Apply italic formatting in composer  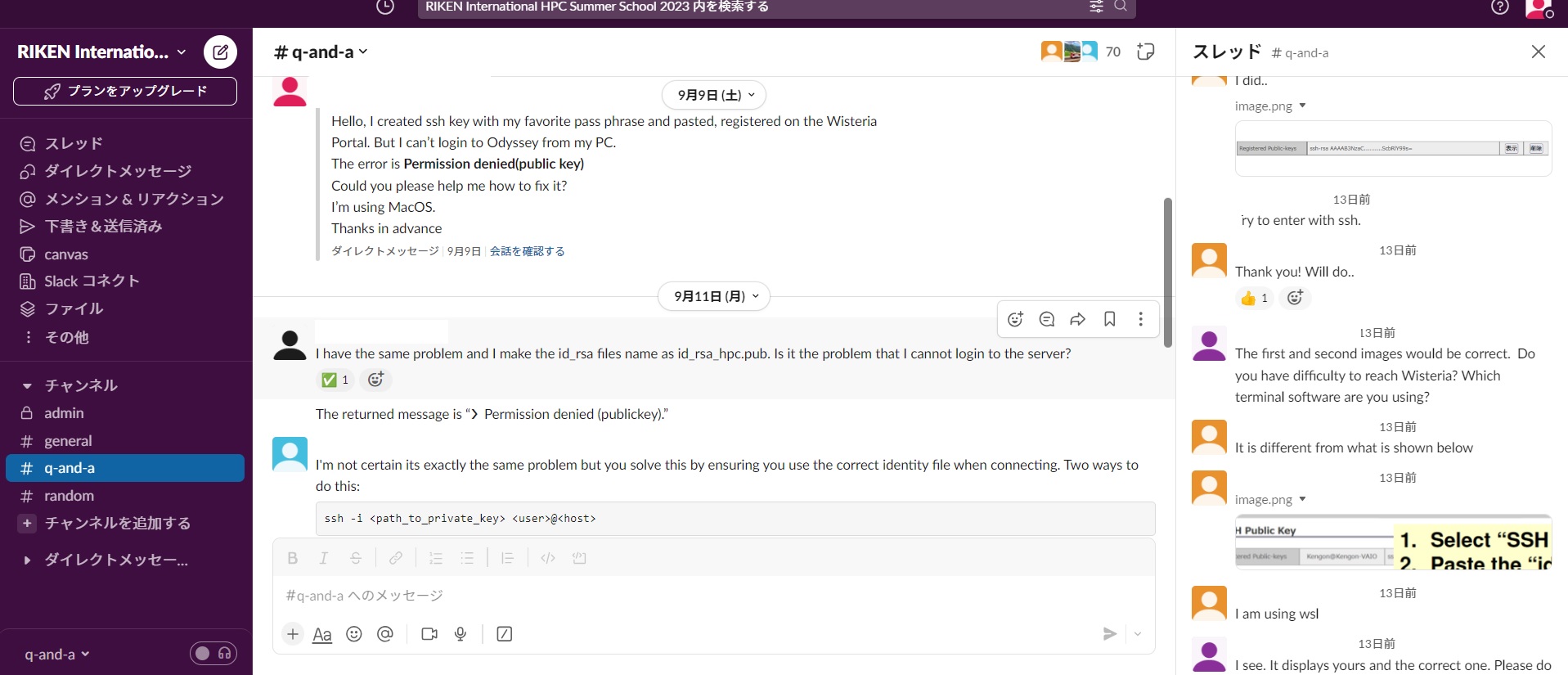click(324, 558)
